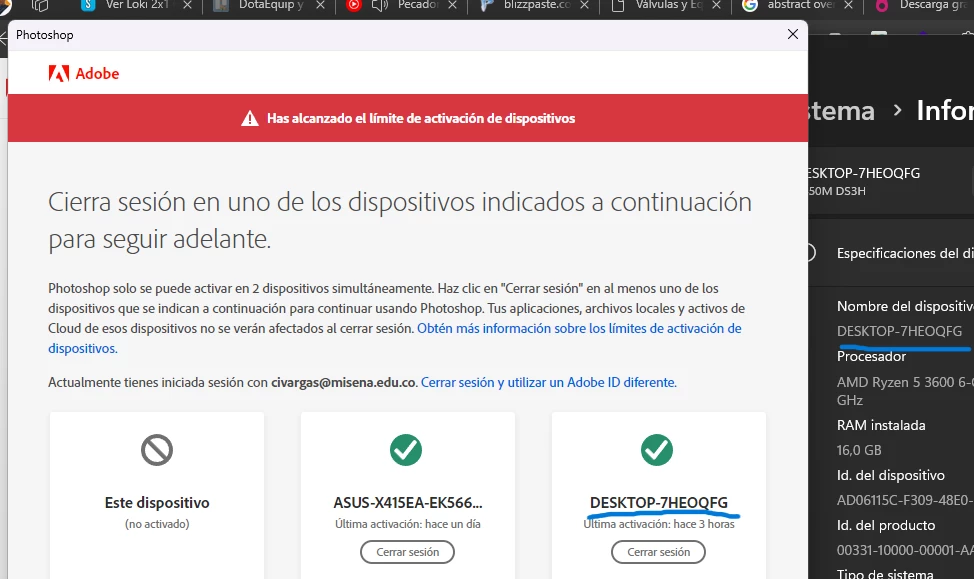Click 'Especificaciones del di' header in Settings
This screenshot has height=579, width=974.
pyautogui.click(x=905, y=253)
